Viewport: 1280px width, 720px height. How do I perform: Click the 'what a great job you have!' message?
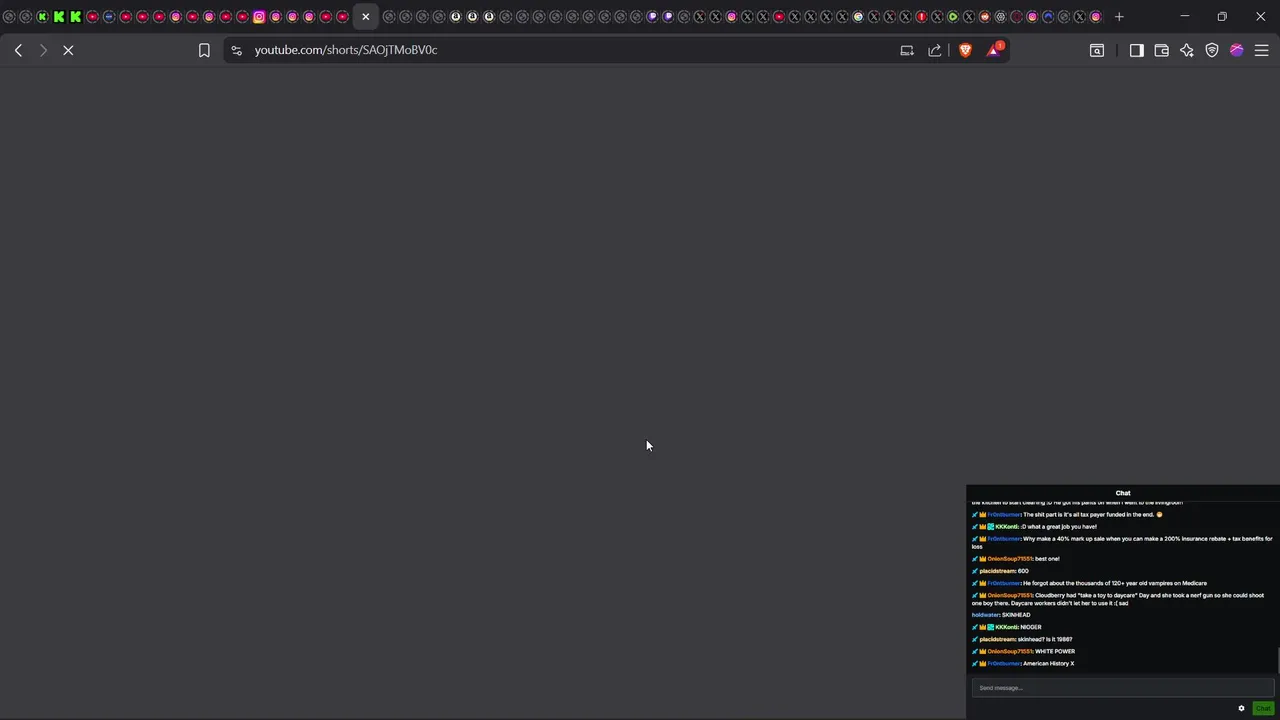click(1059, 527)
